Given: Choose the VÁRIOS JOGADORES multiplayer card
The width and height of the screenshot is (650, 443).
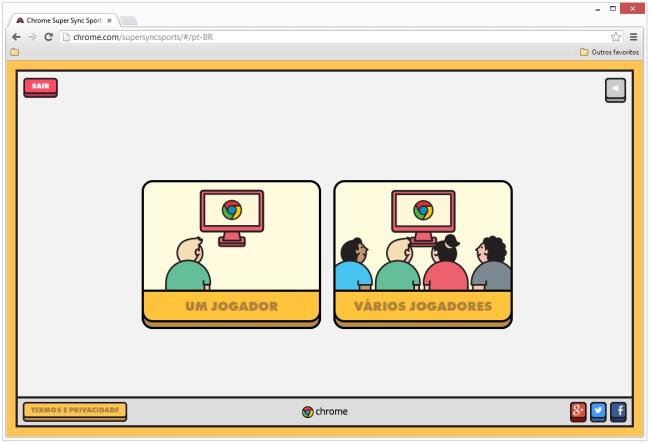Looking at the screenshot, I should coord(423,254).
